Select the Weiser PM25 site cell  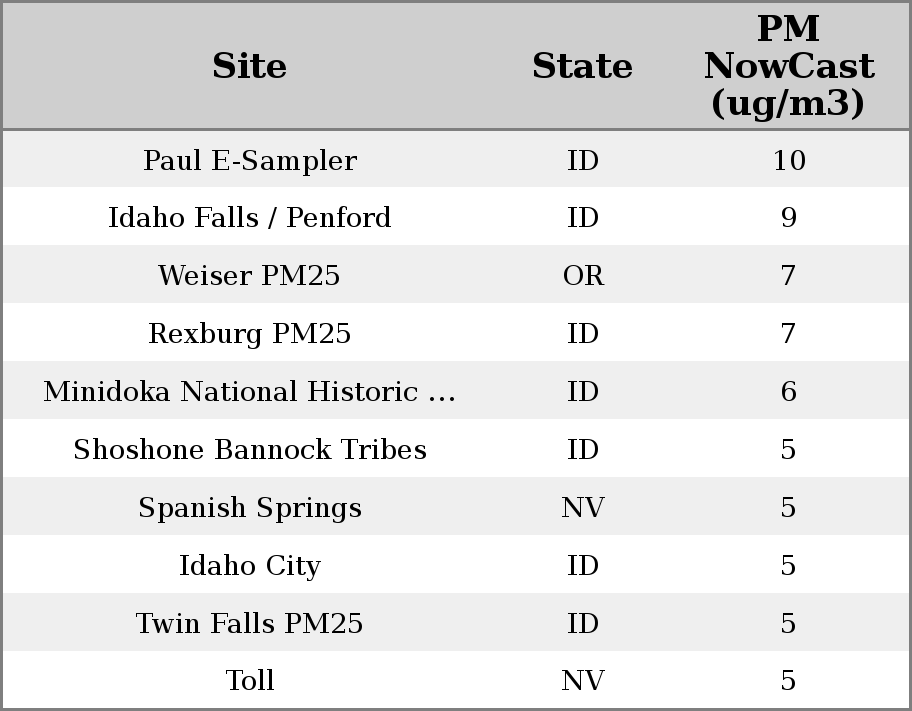(249, 276)
